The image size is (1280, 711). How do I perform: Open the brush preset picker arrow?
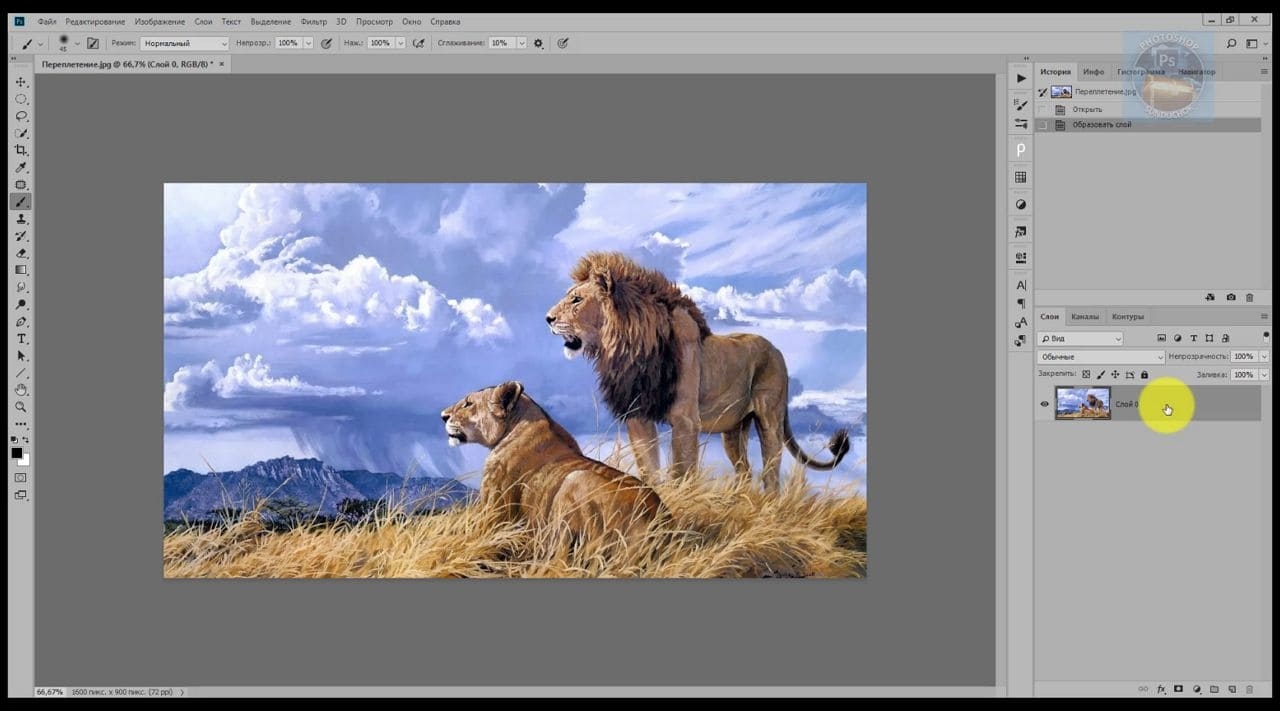click(77, 43)
